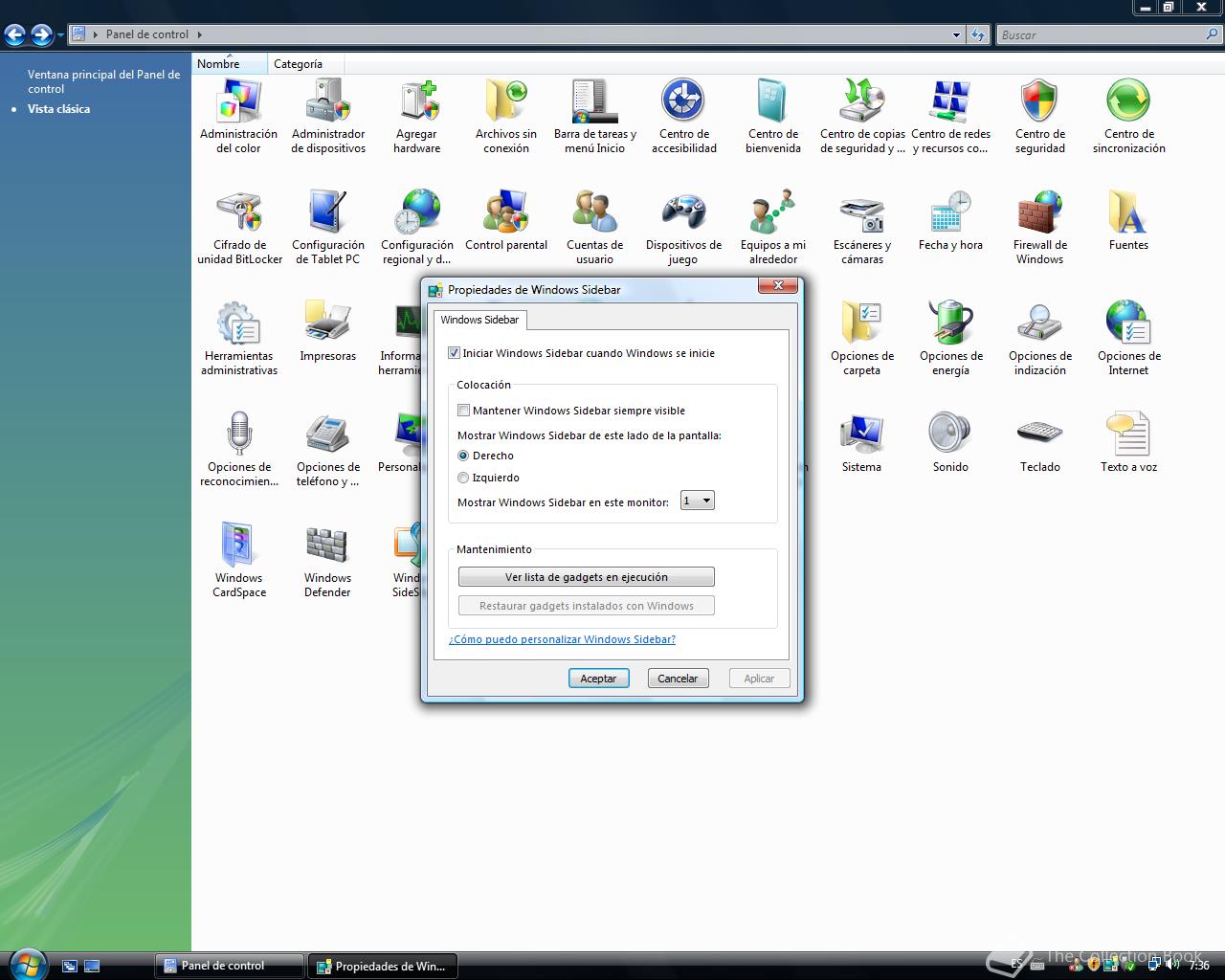
Task: Open Opciones de indización
Action: pyautogui.click(x=1039, y=339)
